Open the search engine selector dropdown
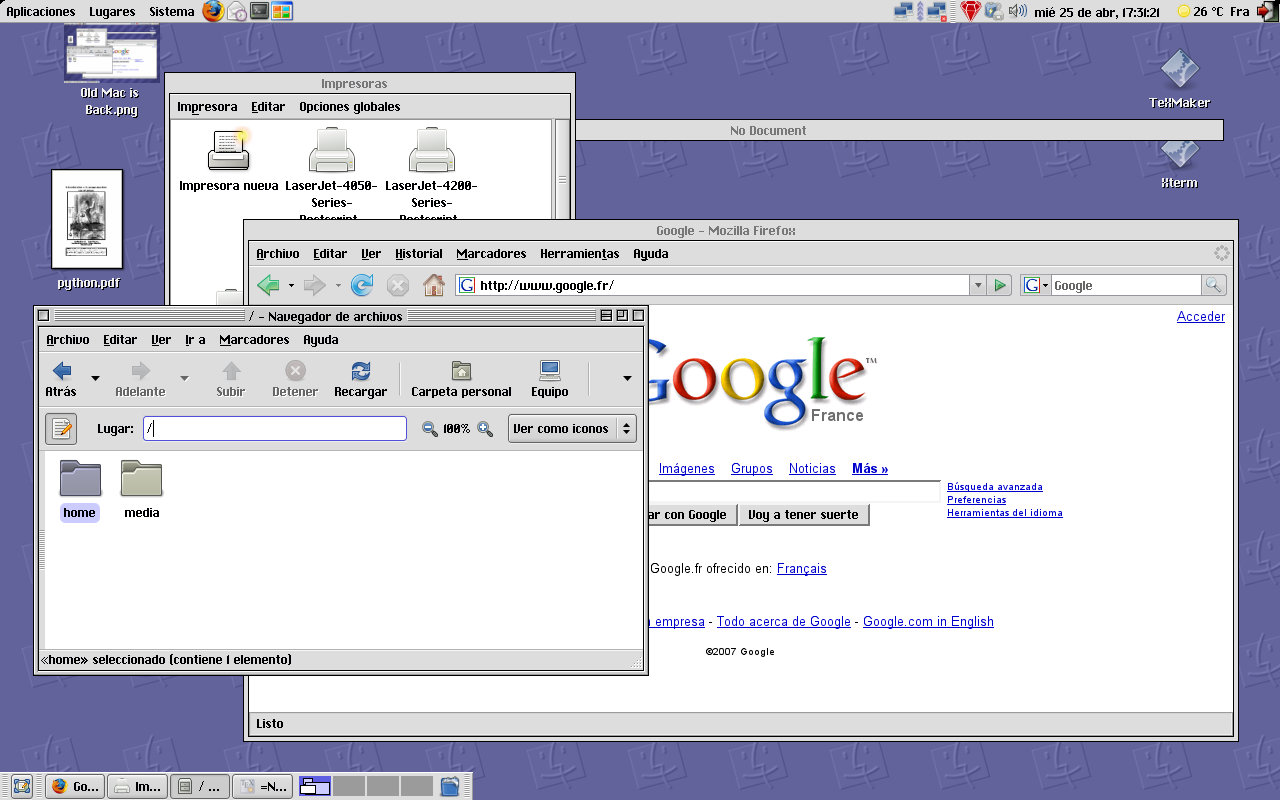 (1036, 286)
